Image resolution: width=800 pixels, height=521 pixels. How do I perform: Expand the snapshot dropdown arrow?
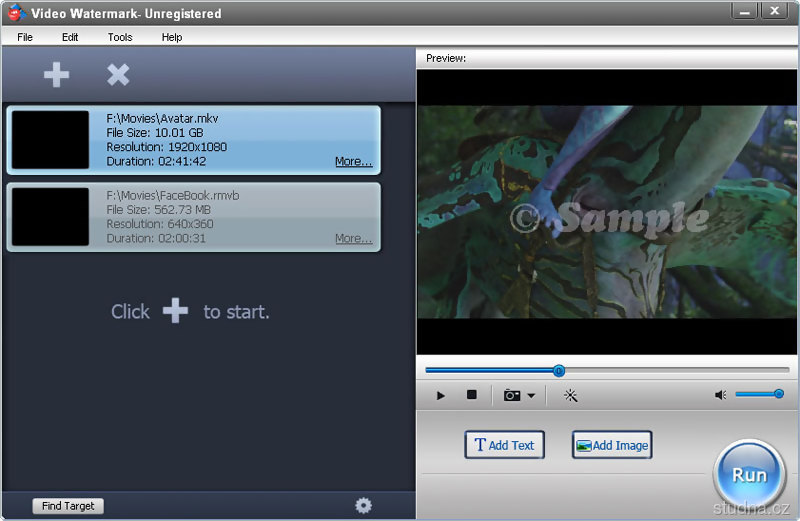[531, 395]
